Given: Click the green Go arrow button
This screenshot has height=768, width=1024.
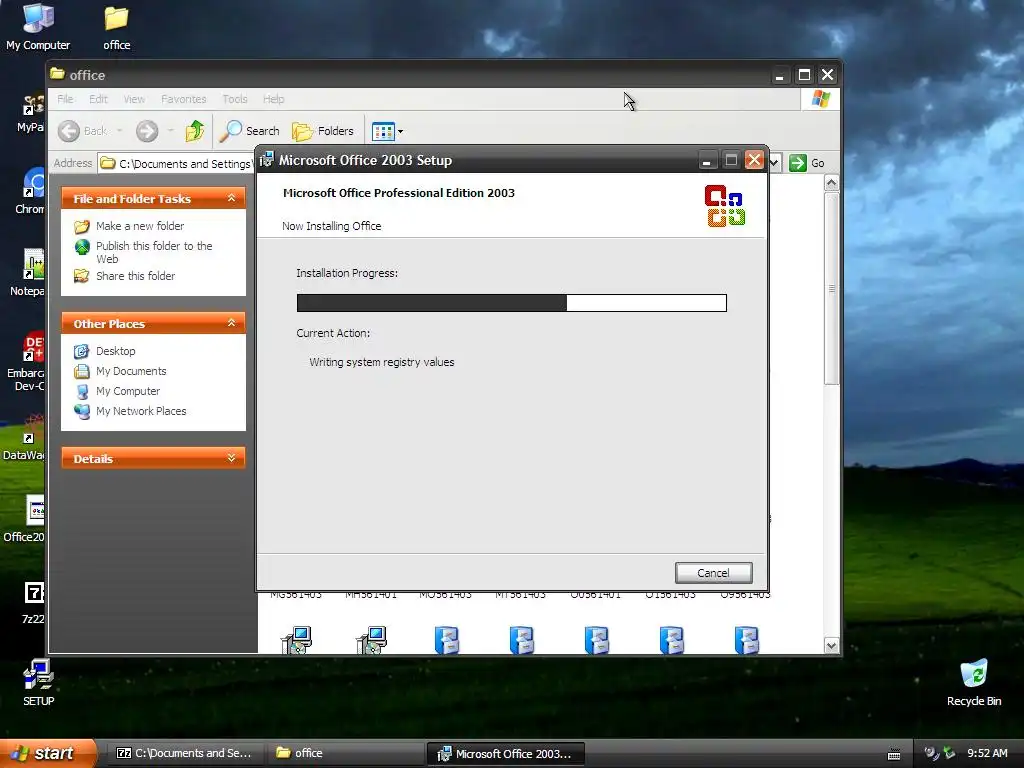Looking at the screenshot, I should tap(797, 163).
